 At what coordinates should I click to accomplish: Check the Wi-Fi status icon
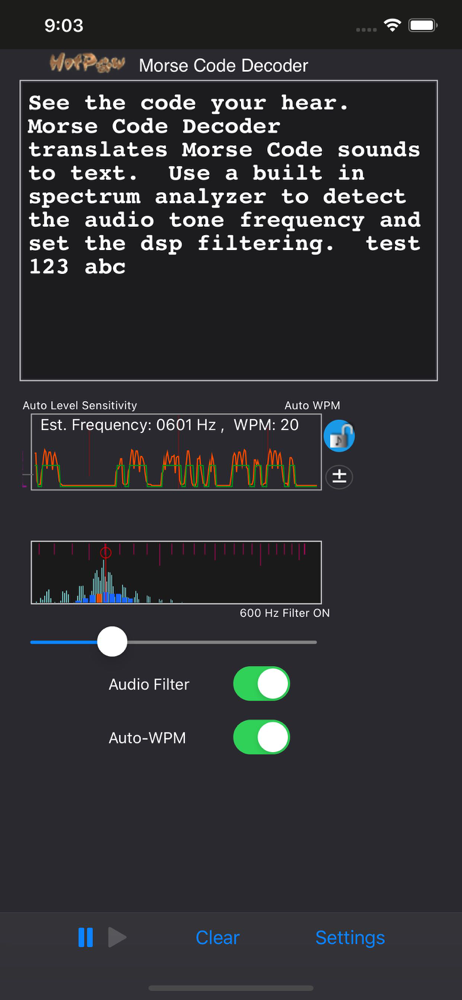click(392, 26)
